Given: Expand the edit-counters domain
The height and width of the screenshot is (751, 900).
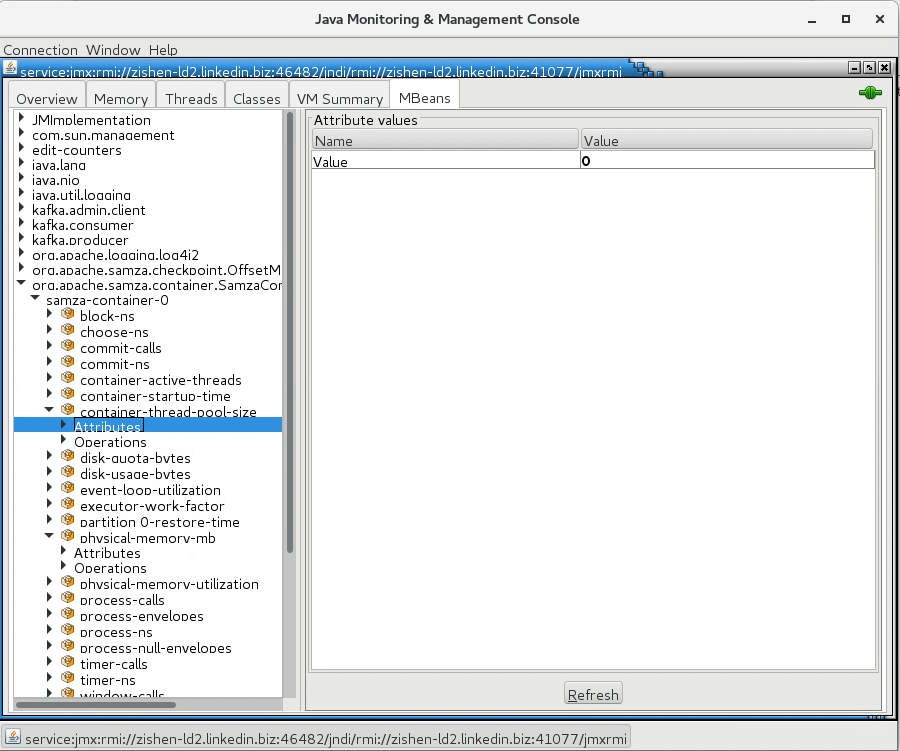Looking at the screenshot, I should 21,148.
